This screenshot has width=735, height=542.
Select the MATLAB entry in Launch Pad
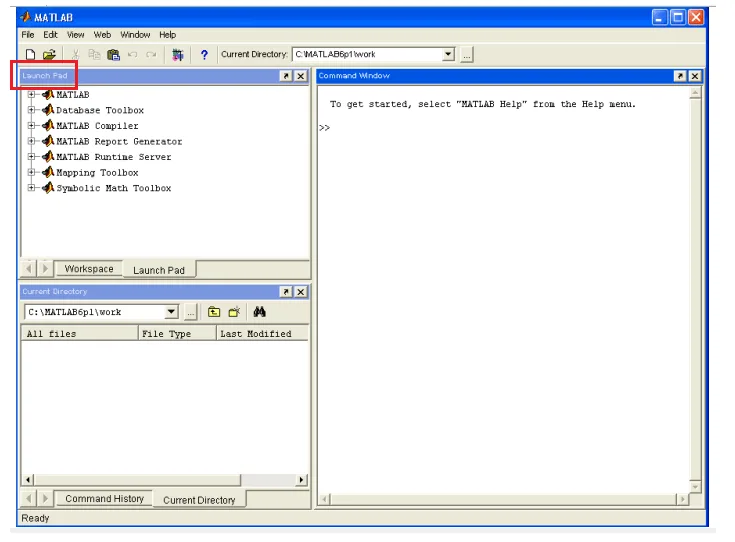click(x=73, y=95)
